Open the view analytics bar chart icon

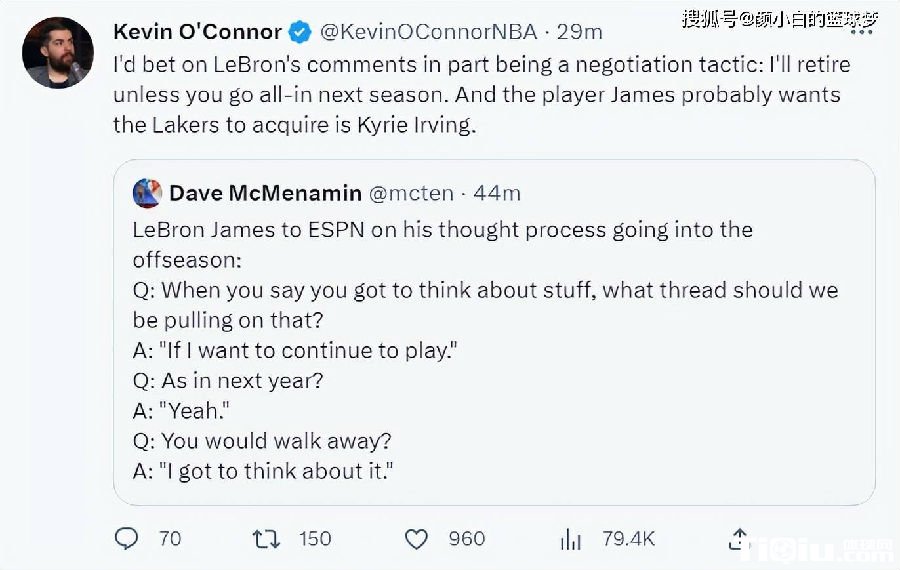tap(571, 539)
